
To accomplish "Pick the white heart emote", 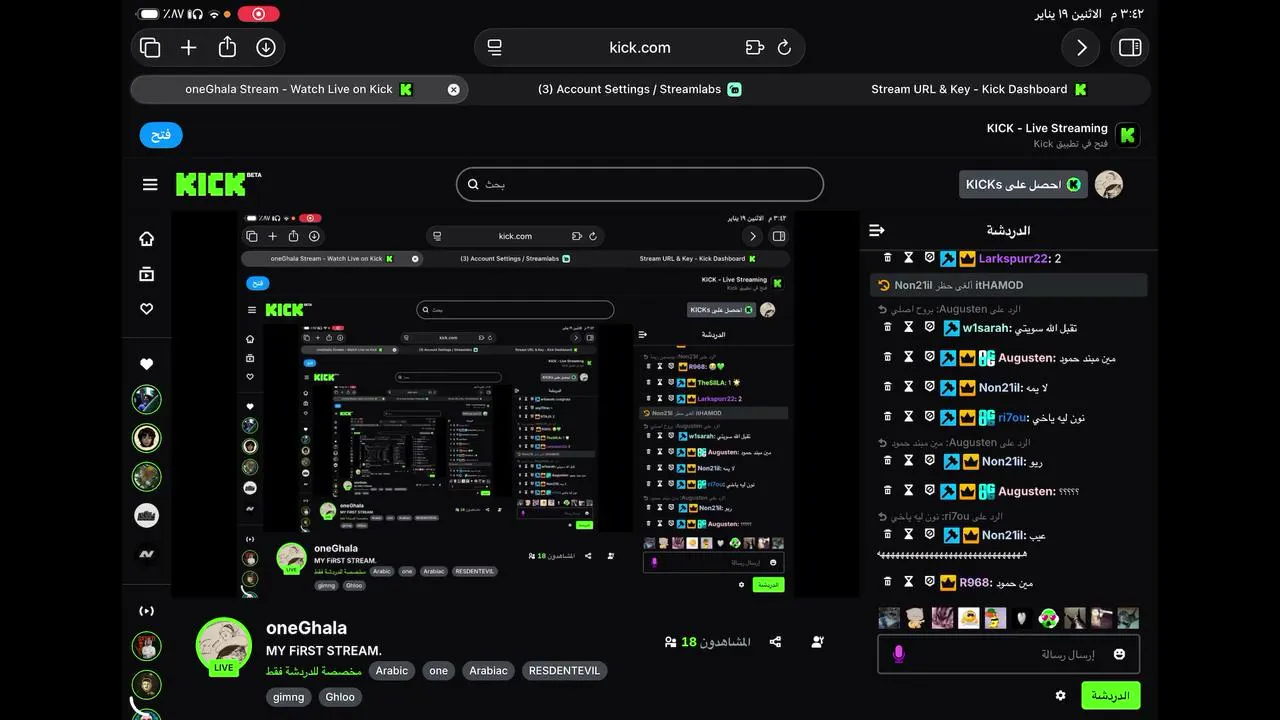I will coord(1021,618).
